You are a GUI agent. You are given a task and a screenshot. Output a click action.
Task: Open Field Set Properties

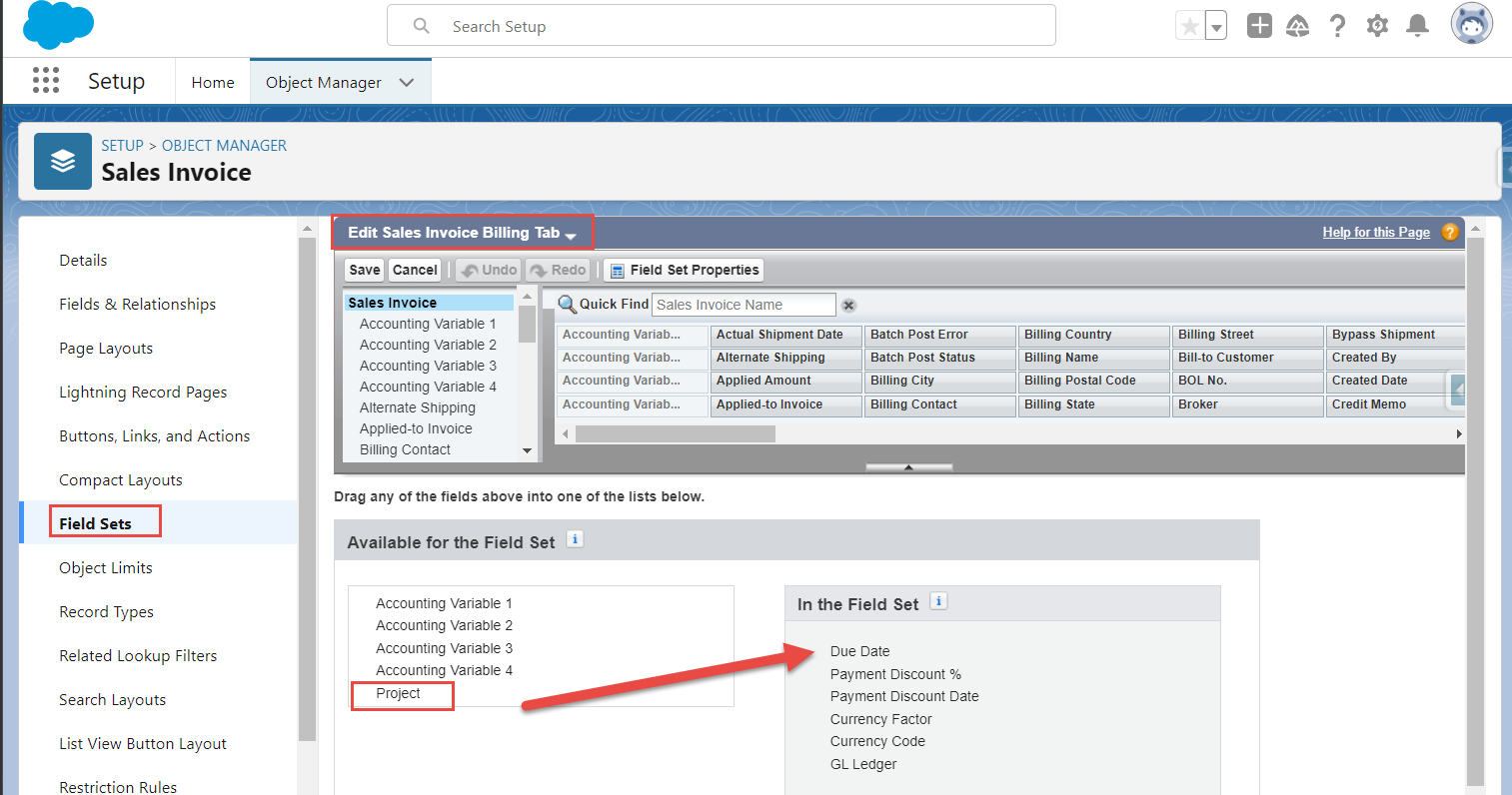pyautogui.click(x=684, y=270)
